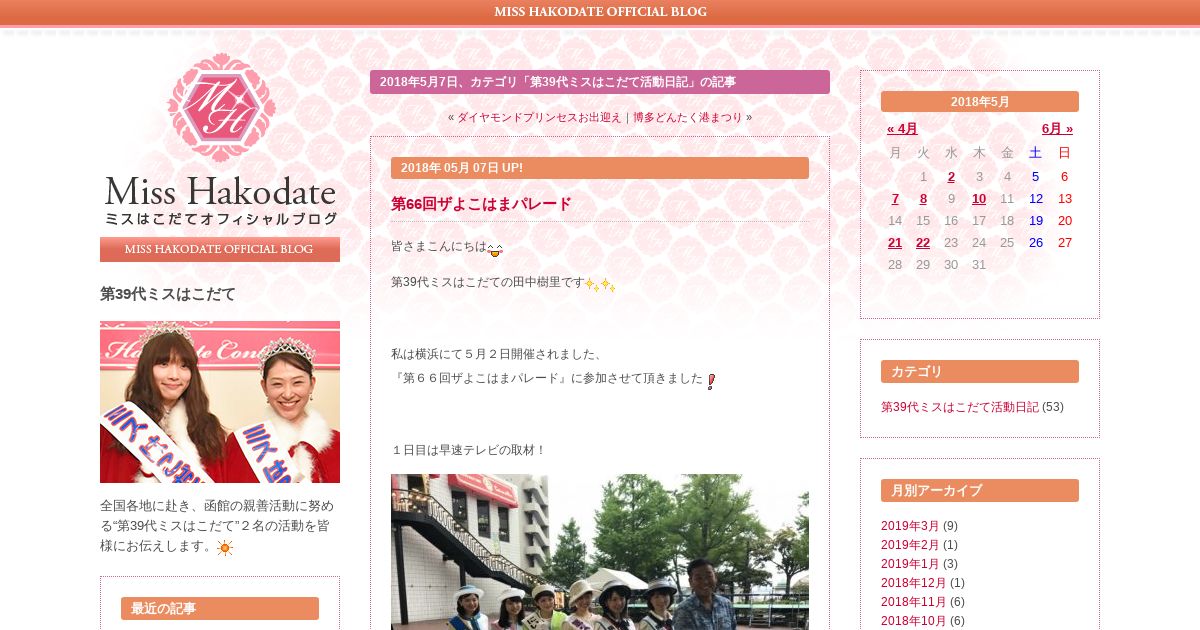Click the 2018年5月 calendar header
Screen dimensions: 1200x630
(980, 102)
